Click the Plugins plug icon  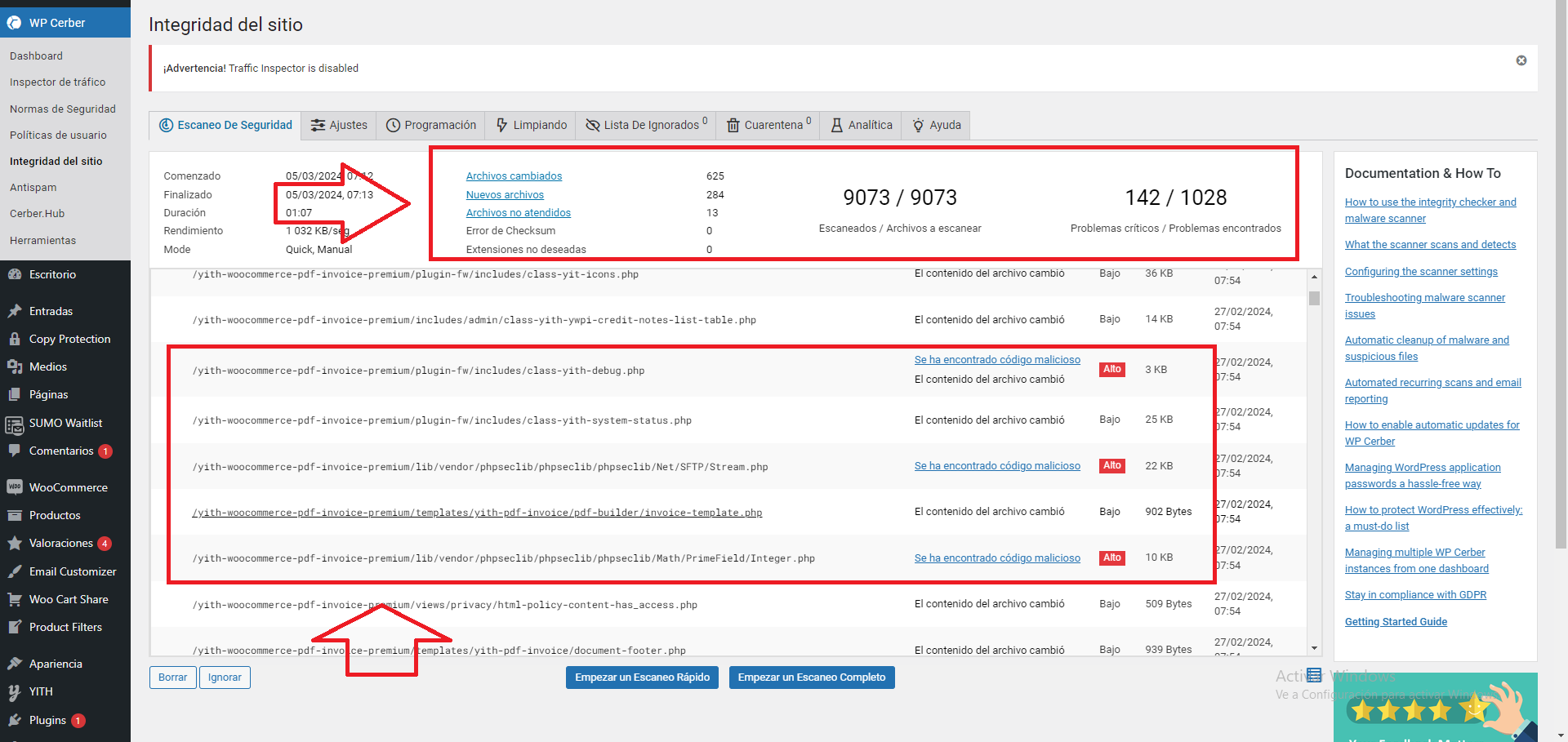pos(14,720)
